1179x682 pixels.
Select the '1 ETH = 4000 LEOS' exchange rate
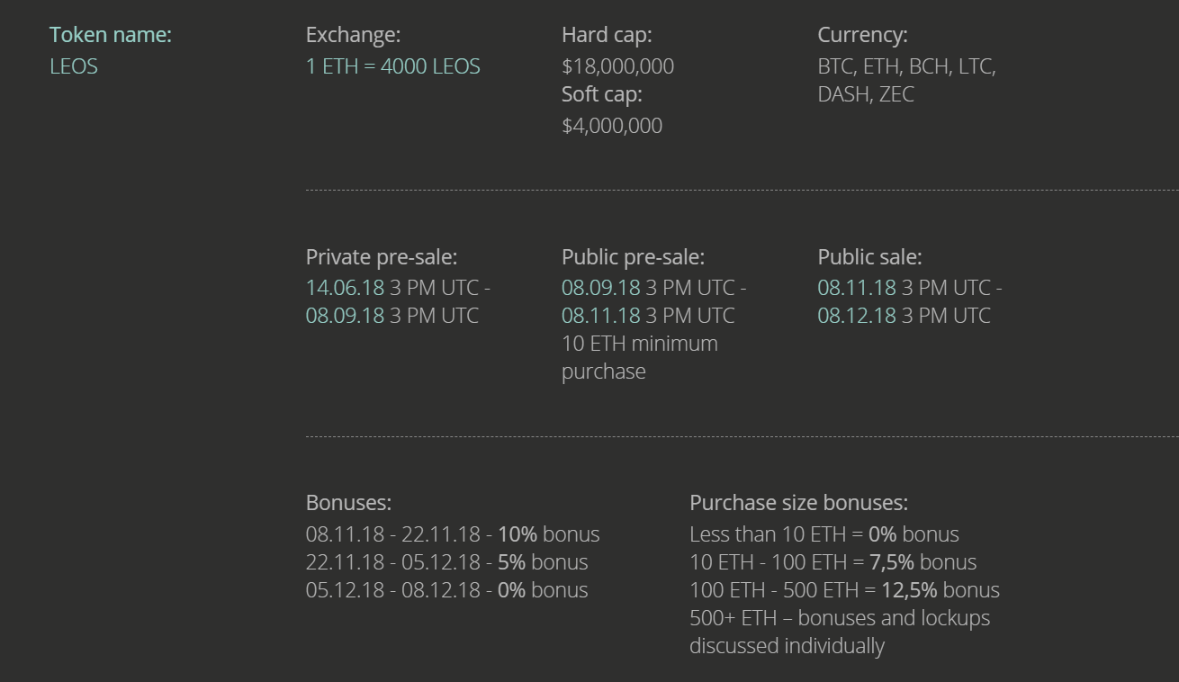click(x=392, y=67)
